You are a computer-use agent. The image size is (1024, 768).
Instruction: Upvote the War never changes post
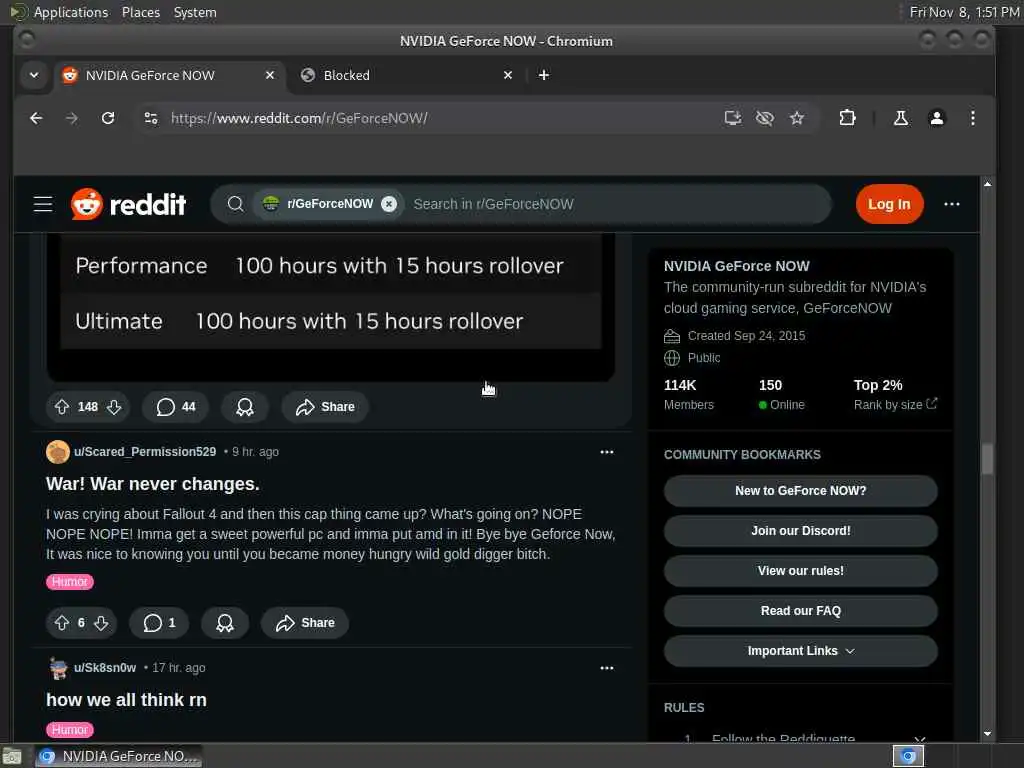click(x=62, y=623)
